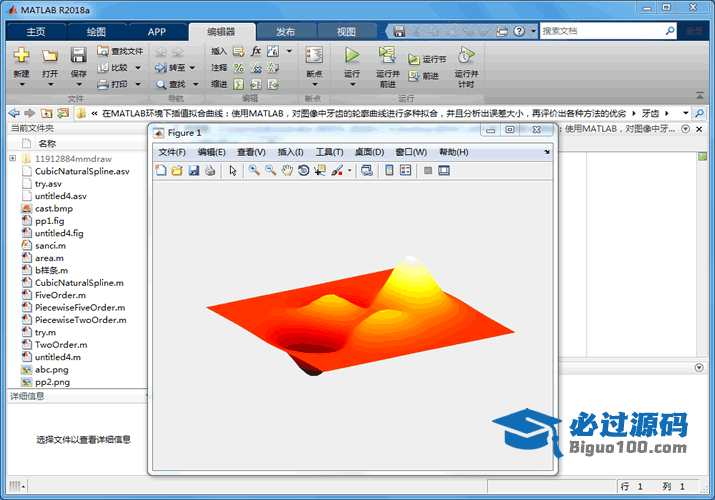
Task: Click the back arrow in address bar
Action: click(x=14, y=113)
